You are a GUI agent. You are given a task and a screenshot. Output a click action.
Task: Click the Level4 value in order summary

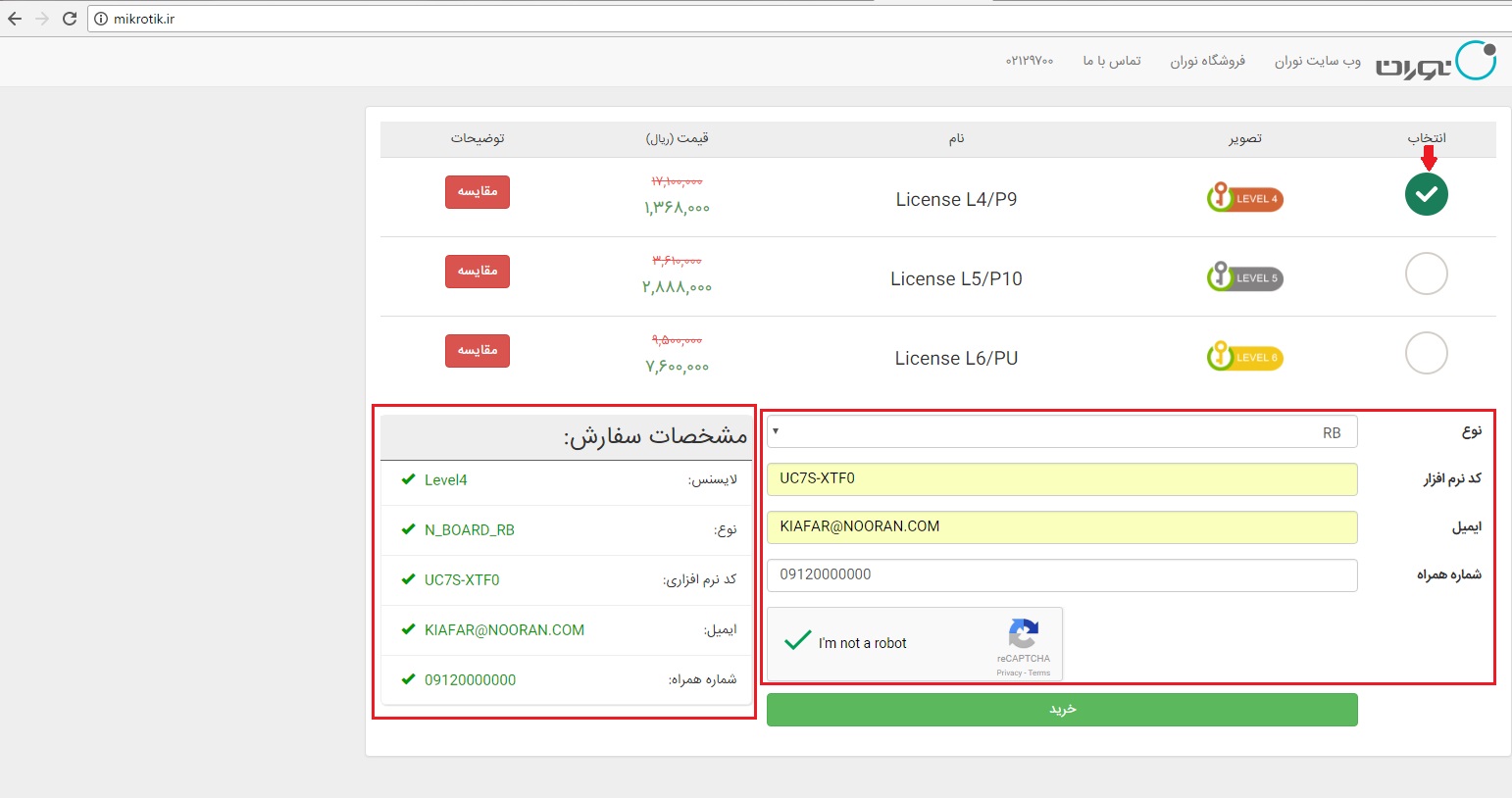(x=445, y=480)
